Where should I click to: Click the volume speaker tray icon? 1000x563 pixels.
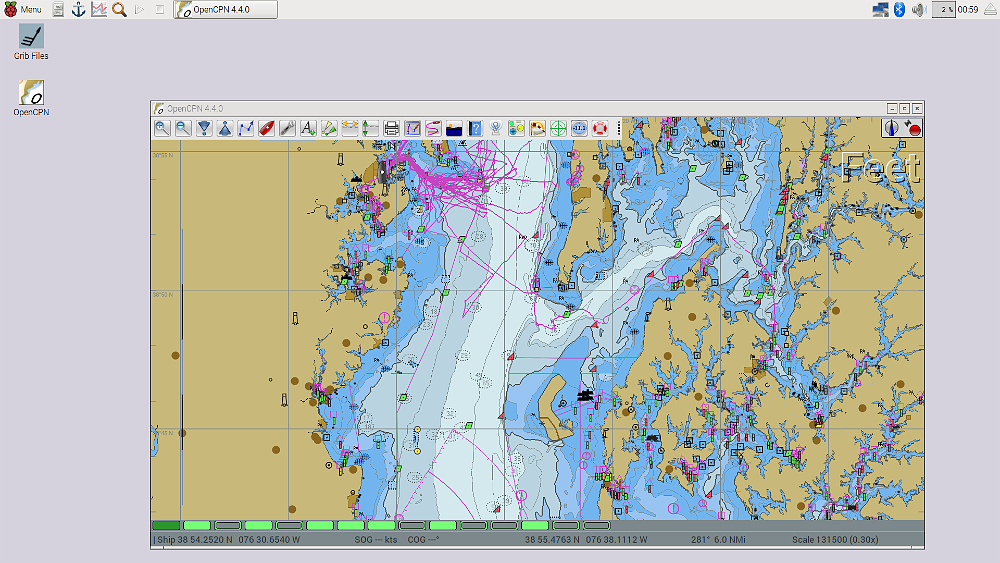(918, 9)
